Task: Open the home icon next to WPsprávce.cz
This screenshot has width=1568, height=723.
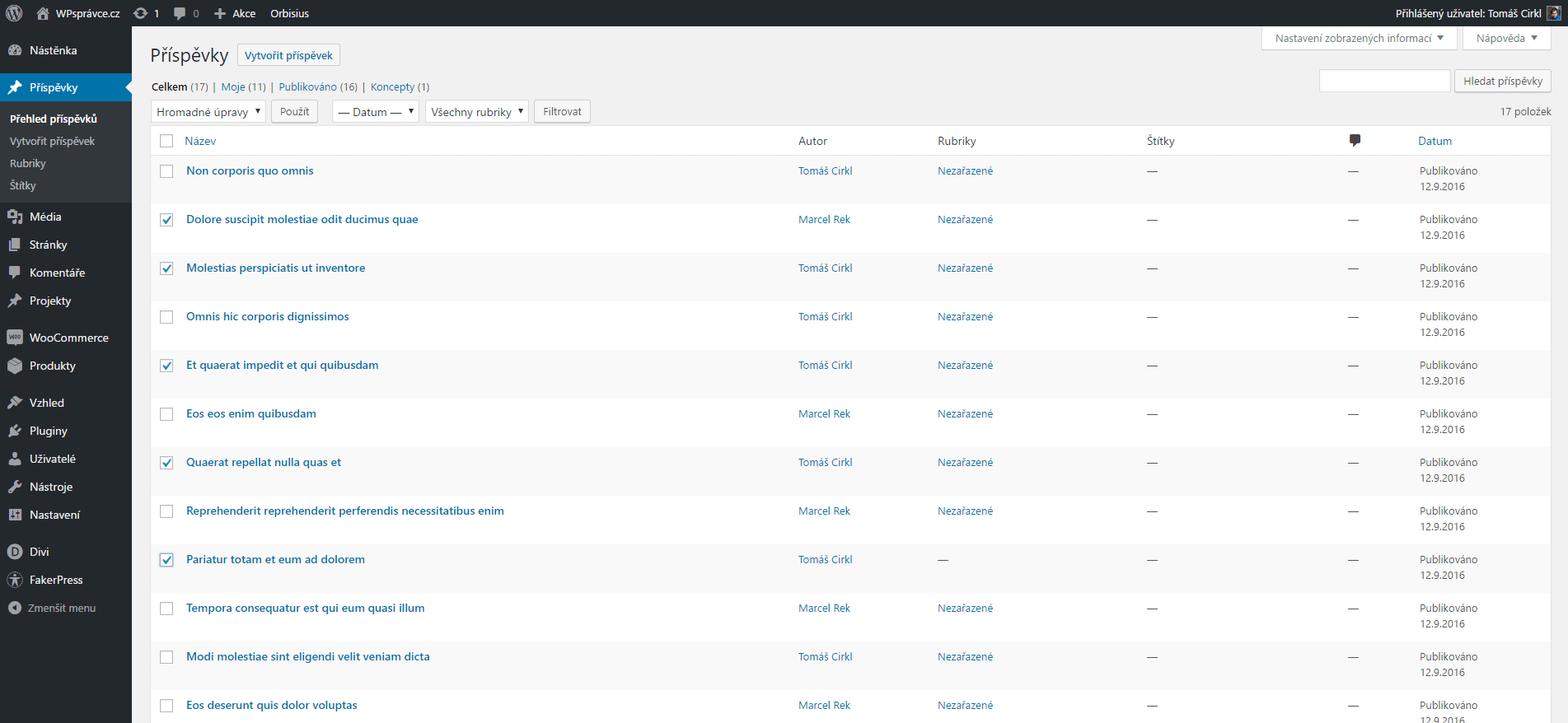Action: click(43, 13)
